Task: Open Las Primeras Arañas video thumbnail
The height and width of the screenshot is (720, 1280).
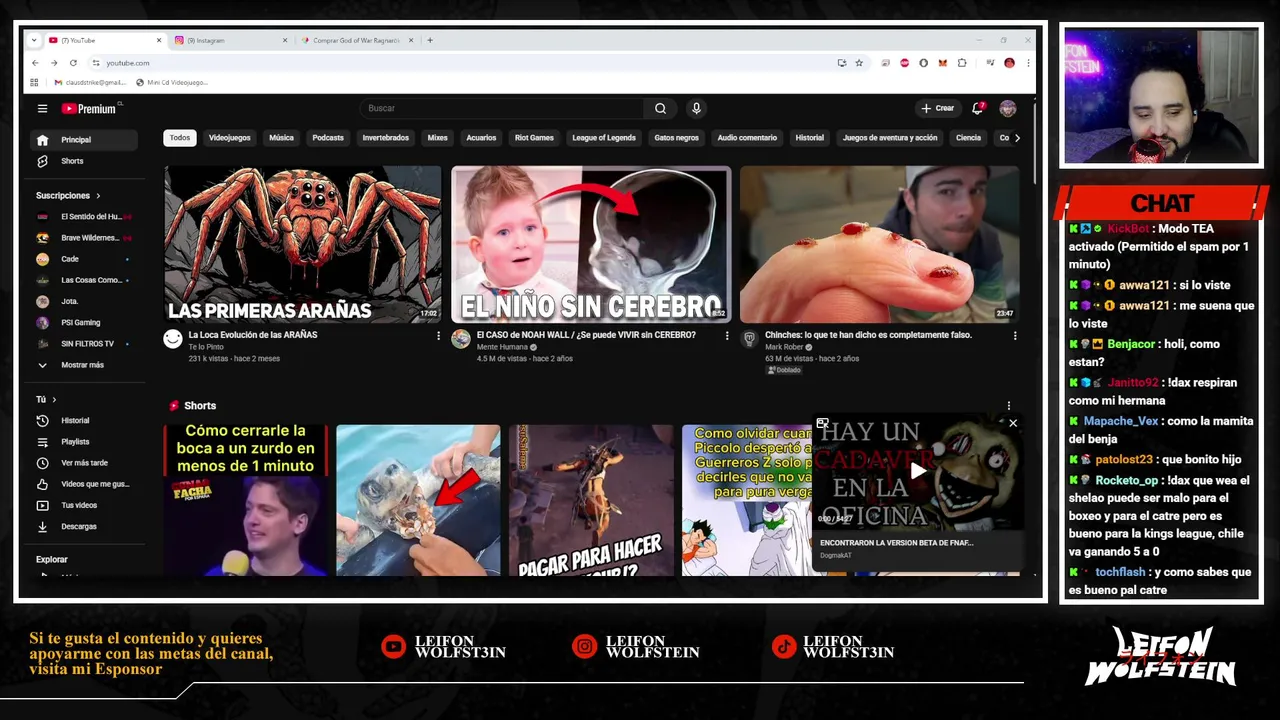Action: [x=302, y=244]
